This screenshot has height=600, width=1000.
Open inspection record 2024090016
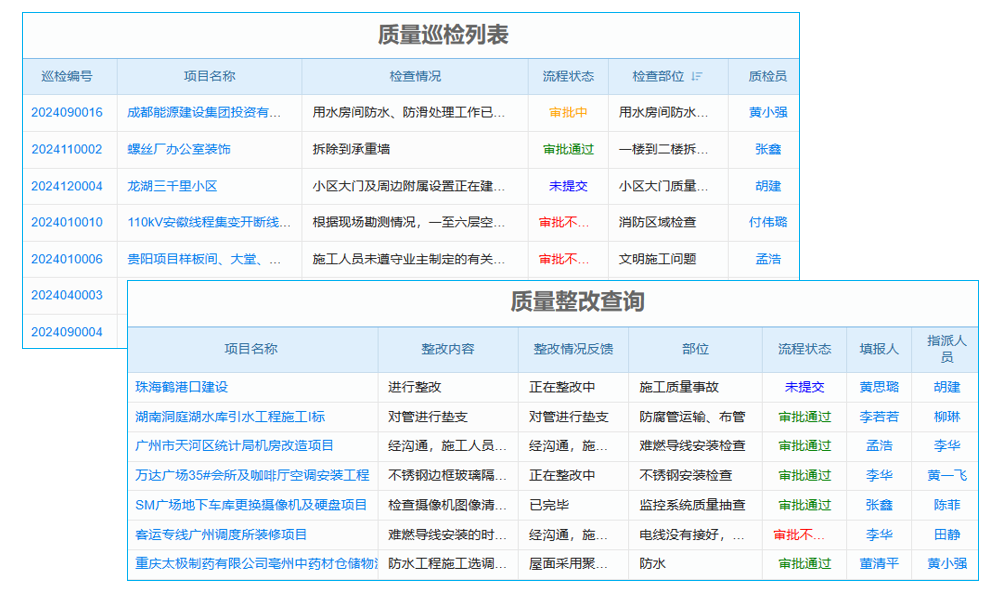67,113
